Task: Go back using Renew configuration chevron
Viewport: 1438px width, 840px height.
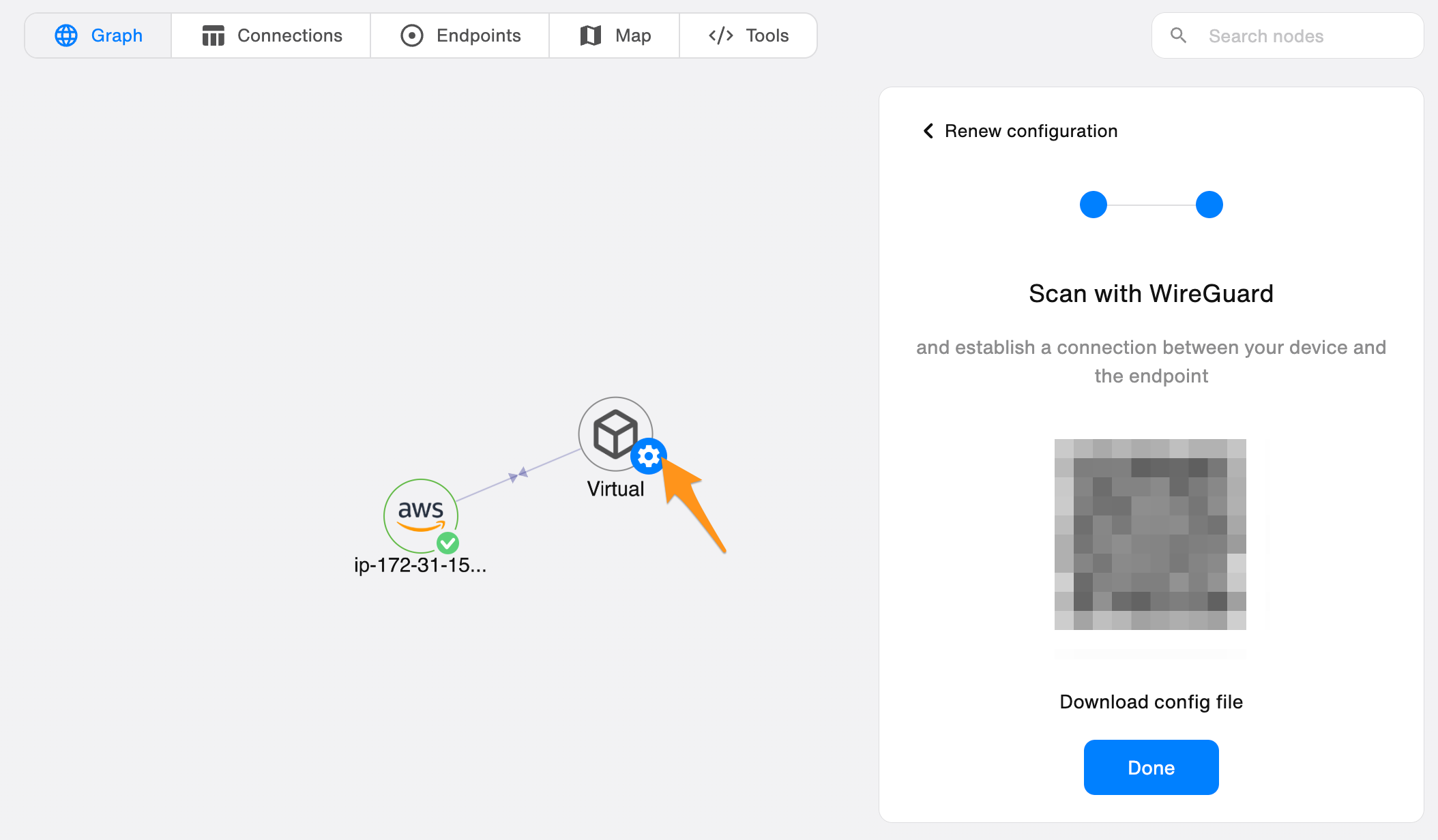Action: [x=928, y=131]
